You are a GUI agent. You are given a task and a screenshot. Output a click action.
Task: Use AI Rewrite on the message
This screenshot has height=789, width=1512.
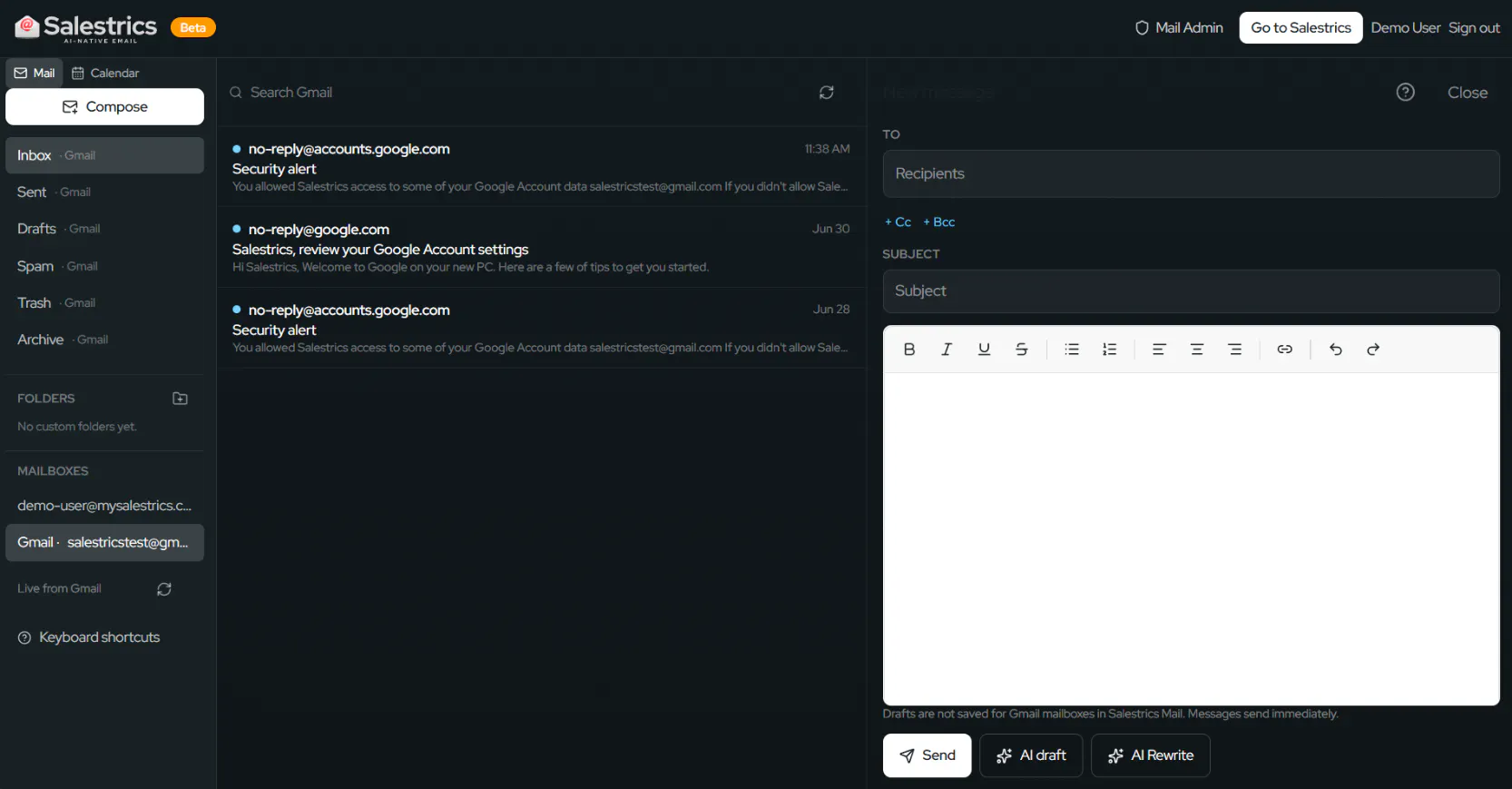point(1151,755)
